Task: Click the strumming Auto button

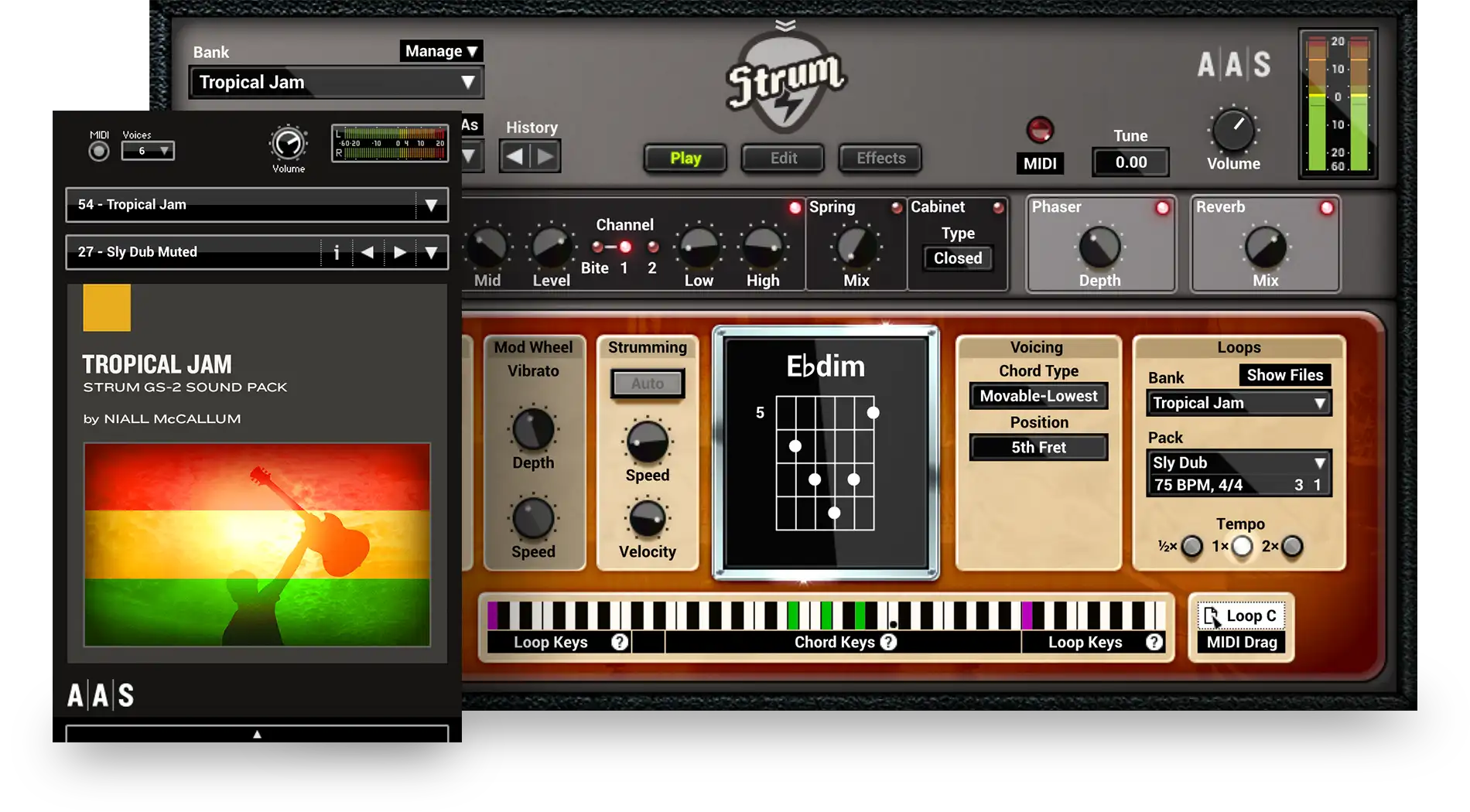Action: coord(648,384)
